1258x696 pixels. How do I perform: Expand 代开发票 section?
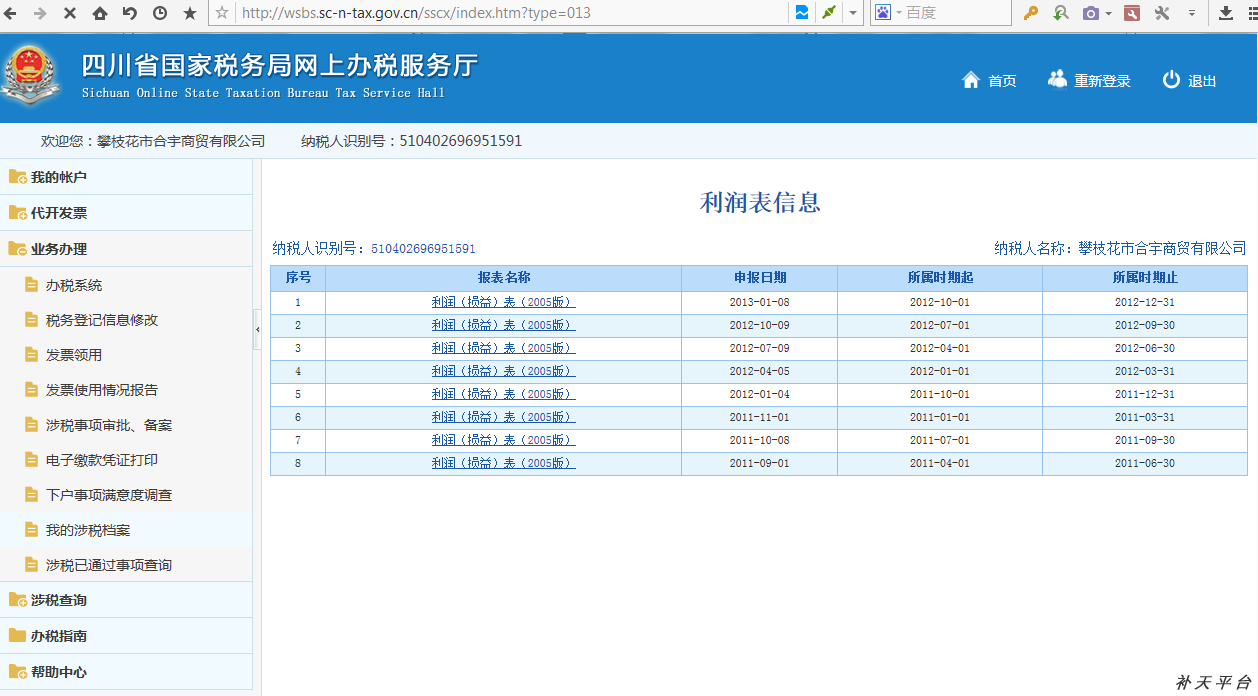126,213
